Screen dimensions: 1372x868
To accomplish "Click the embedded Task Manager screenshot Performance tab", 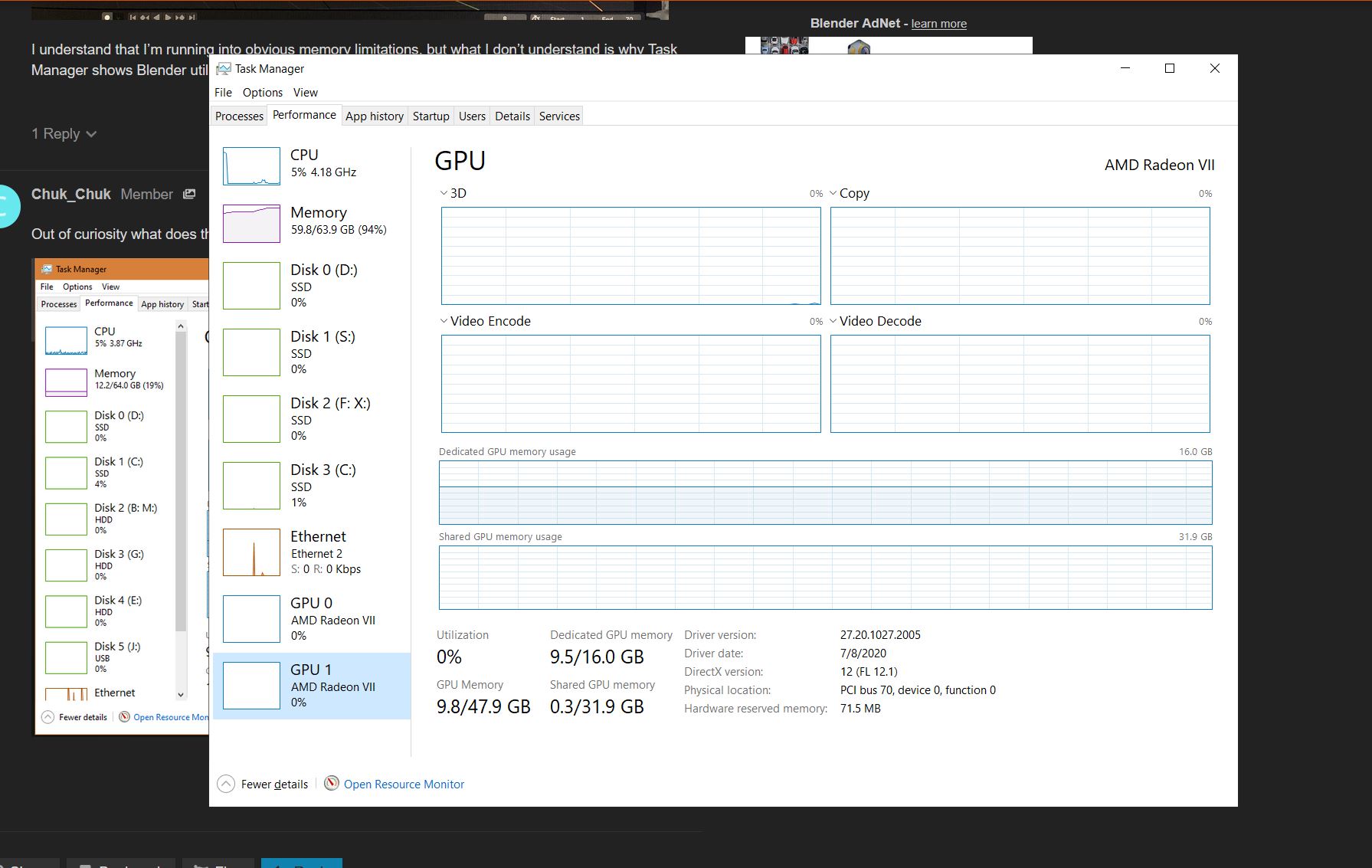I will 109,303.
